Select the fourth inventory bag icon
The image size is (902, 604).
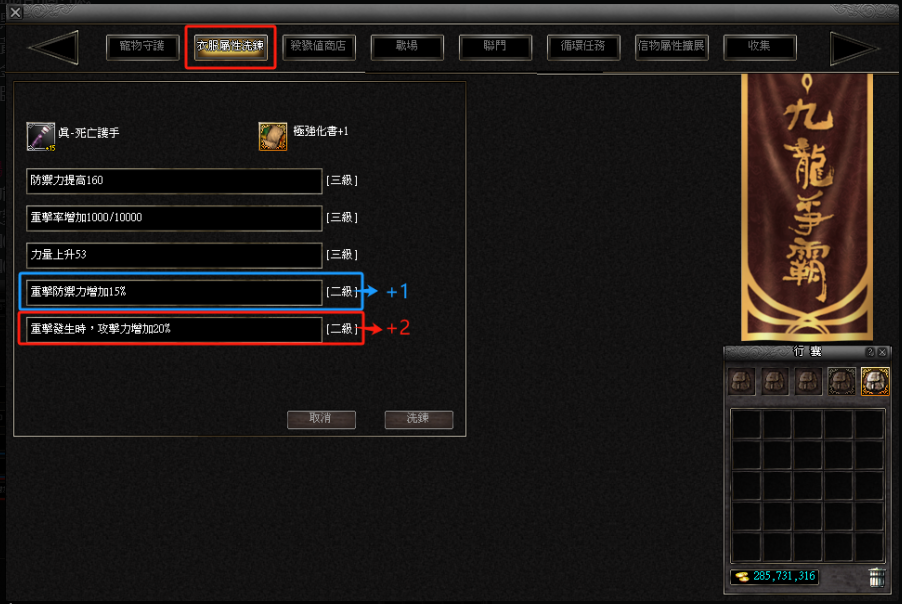[842, 381]
